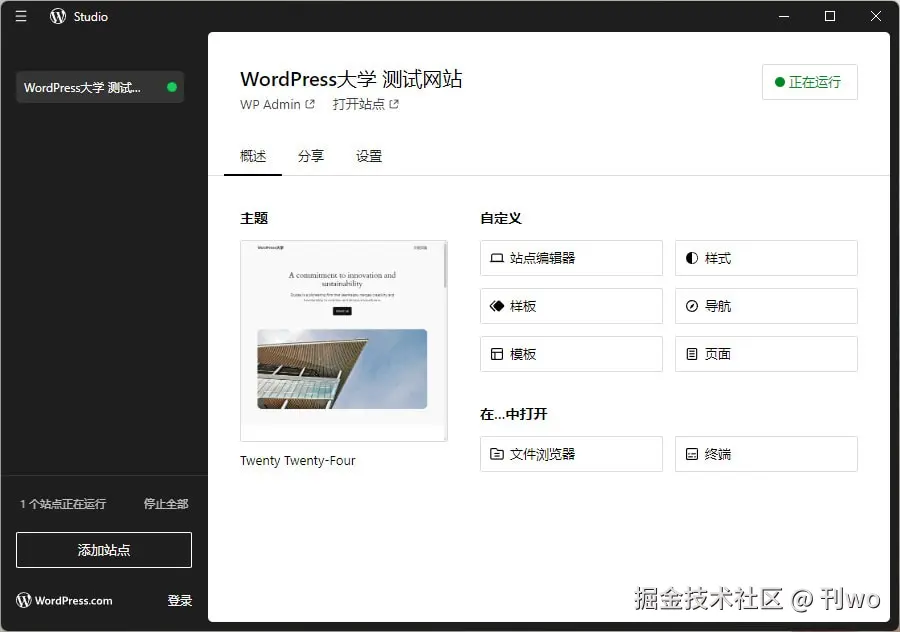Open the 页面 pages button
This screenshot has width=900, height=632.
click(766, 354)
